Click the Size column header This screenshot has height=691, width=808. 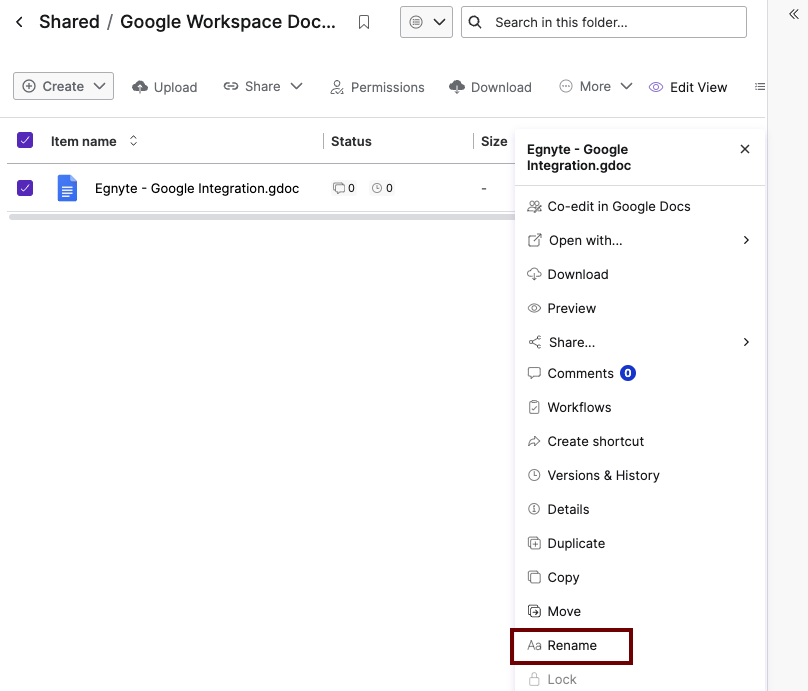[494, 141]
